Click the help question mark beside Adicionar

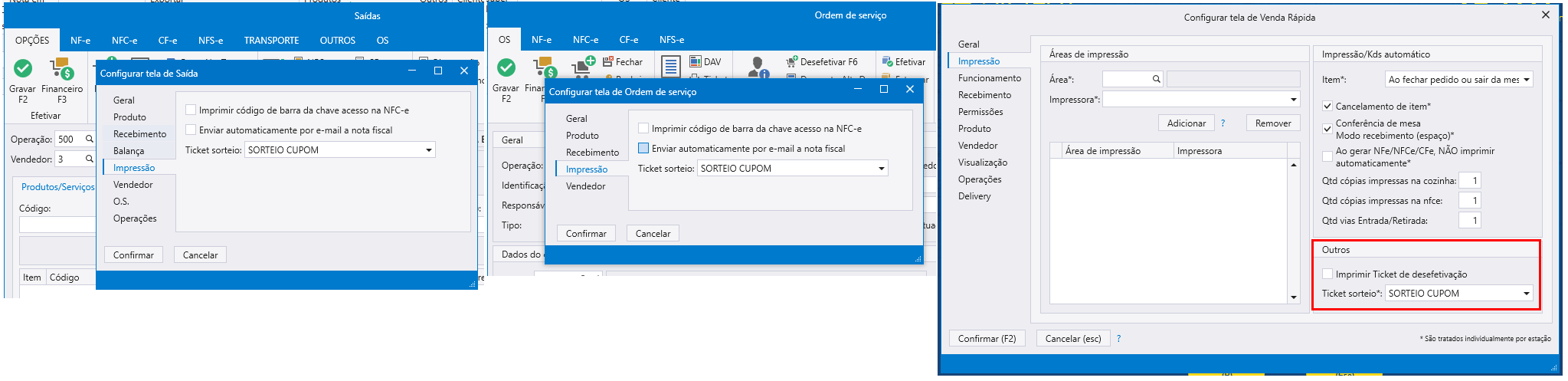point(1223,123)
